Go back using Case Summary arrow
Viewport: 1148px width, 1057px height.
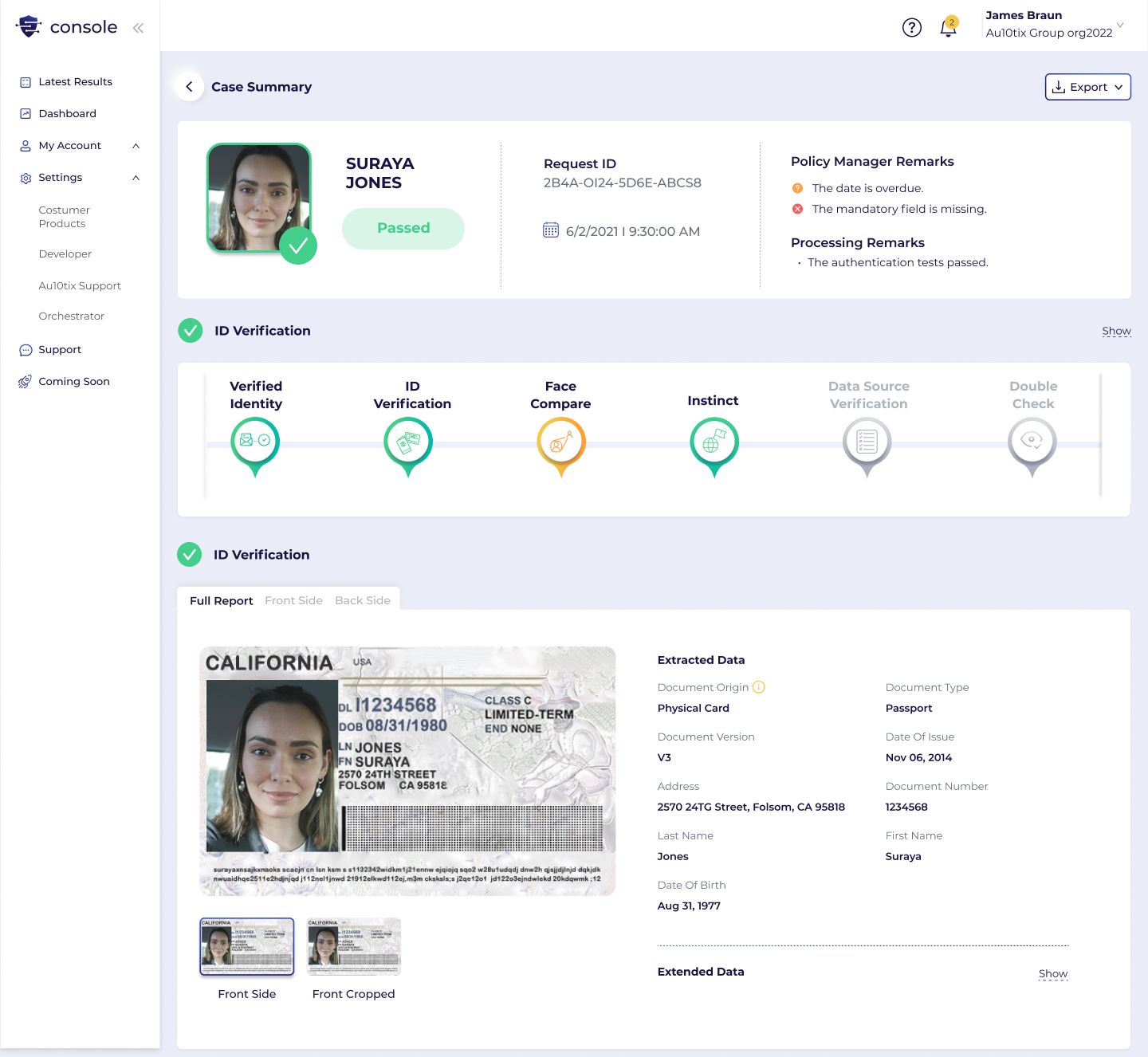(x=189, y=87)
